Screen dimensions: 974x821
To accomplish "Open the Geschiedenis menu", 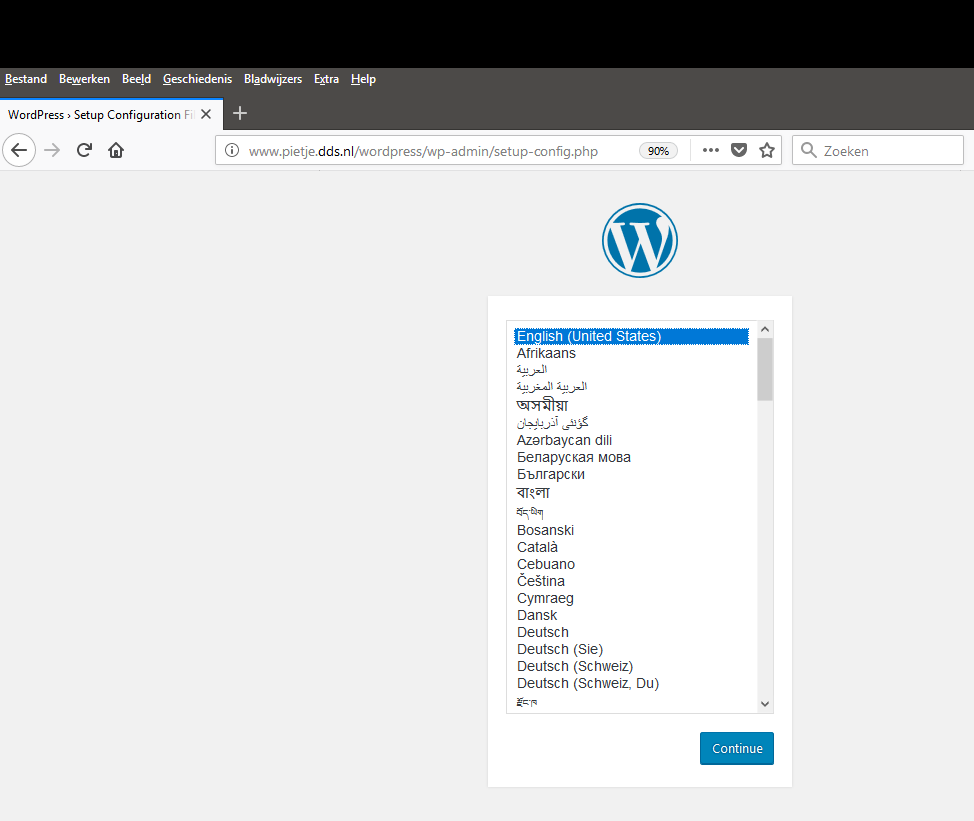I will click(198, 79).
